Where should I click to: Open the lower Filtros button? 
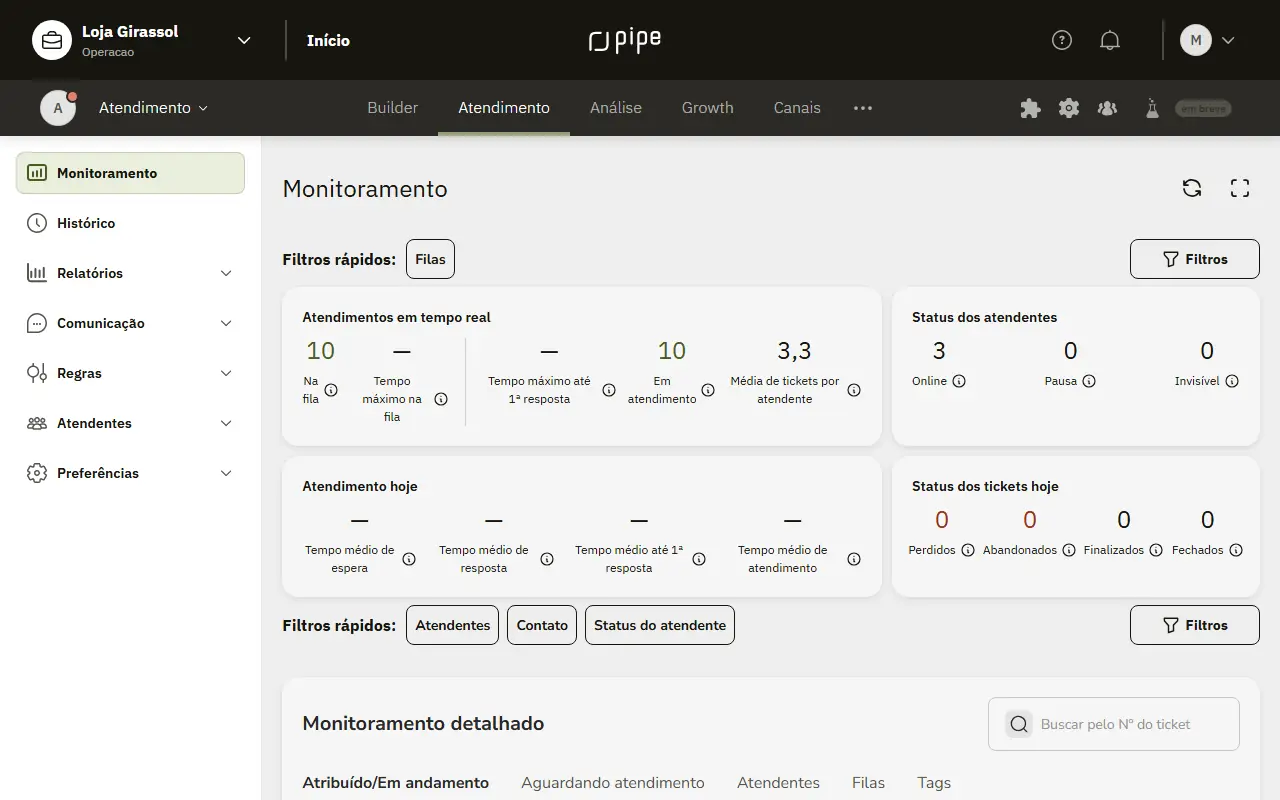pyautogui.click(x=1194, y=625)
